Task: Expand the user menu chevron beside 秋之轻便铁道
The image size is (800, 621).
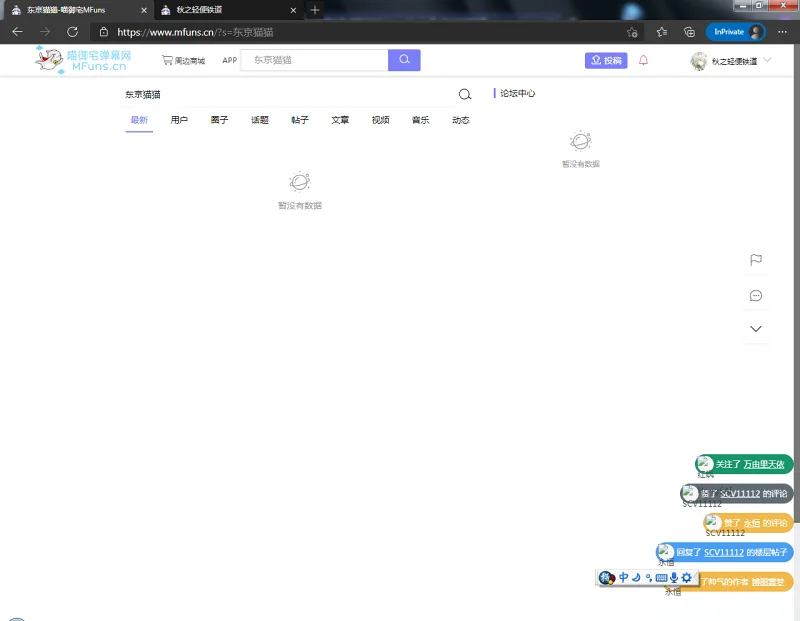Action: tap(767, 60)
